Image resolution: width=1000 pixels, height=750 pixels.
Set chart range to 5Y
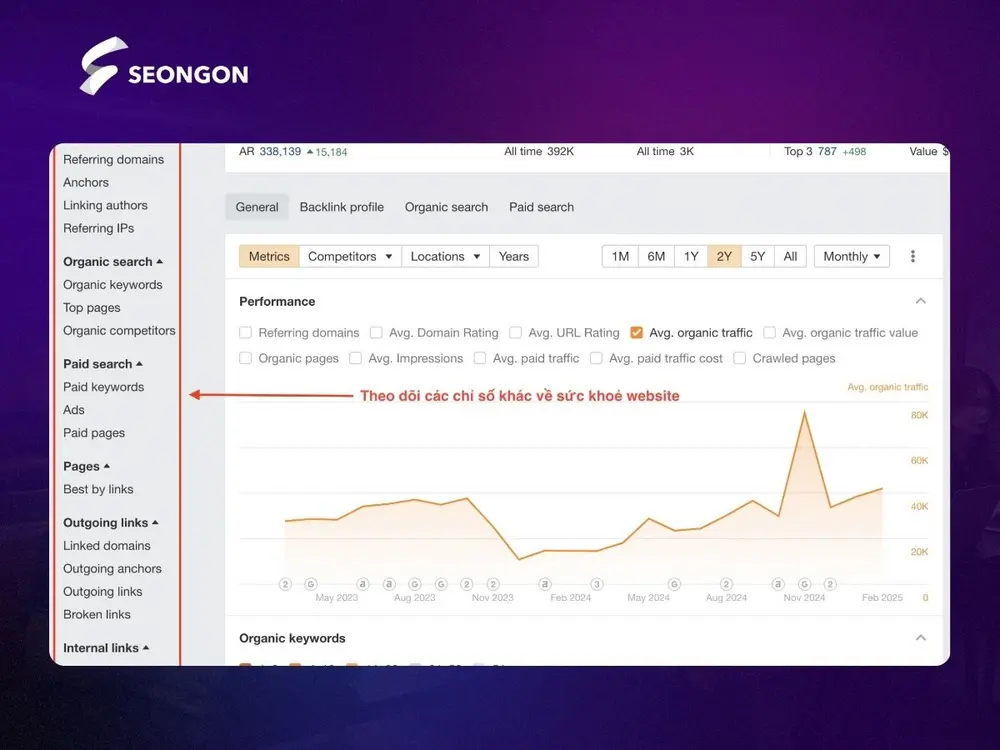[x=758, y=256]
